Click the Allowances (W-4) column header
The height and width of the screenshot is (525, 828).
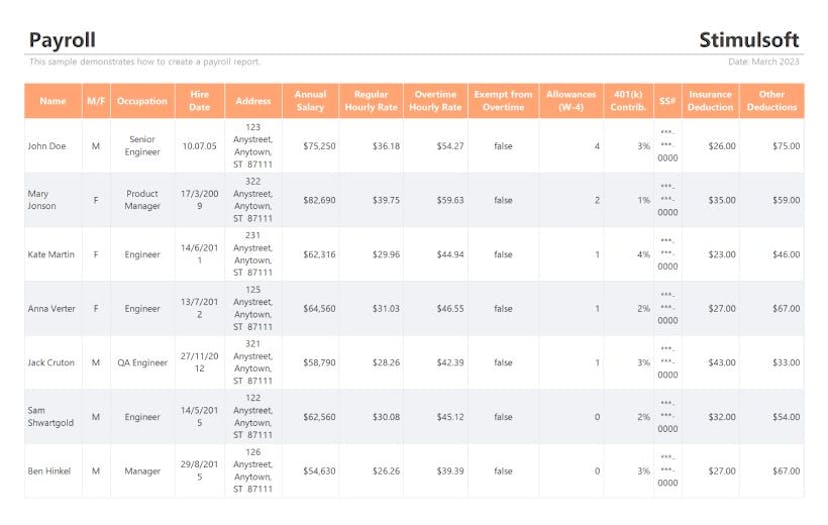pyautogui.click(x=571, y=101)
